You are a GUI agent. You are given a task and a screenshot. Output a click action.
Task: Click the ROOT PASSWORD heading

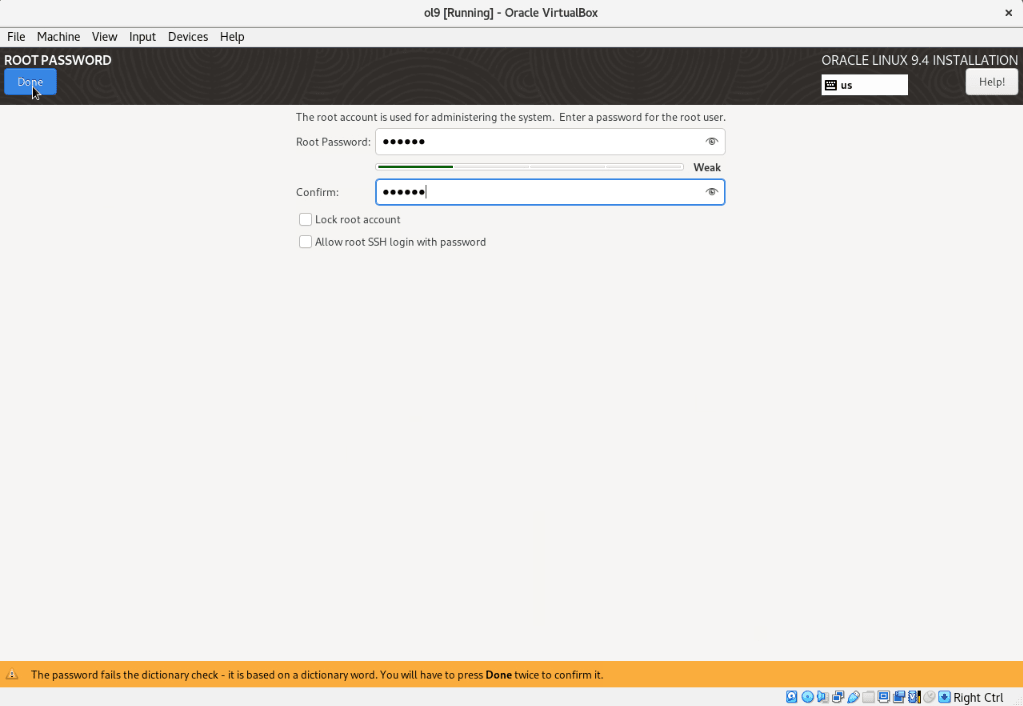pos(57,60)
